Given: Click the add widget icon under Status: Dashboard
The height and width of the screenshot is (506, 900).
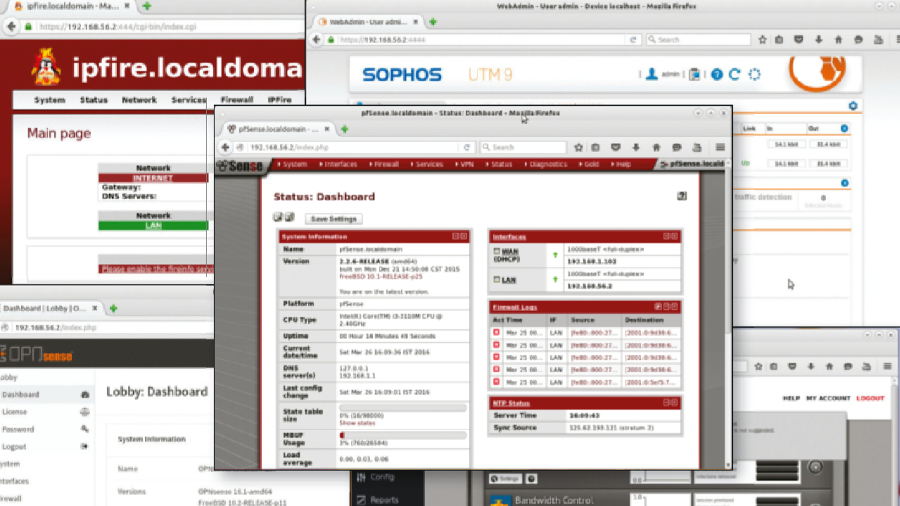Looking at the screenshot, I should click(278, 217).
